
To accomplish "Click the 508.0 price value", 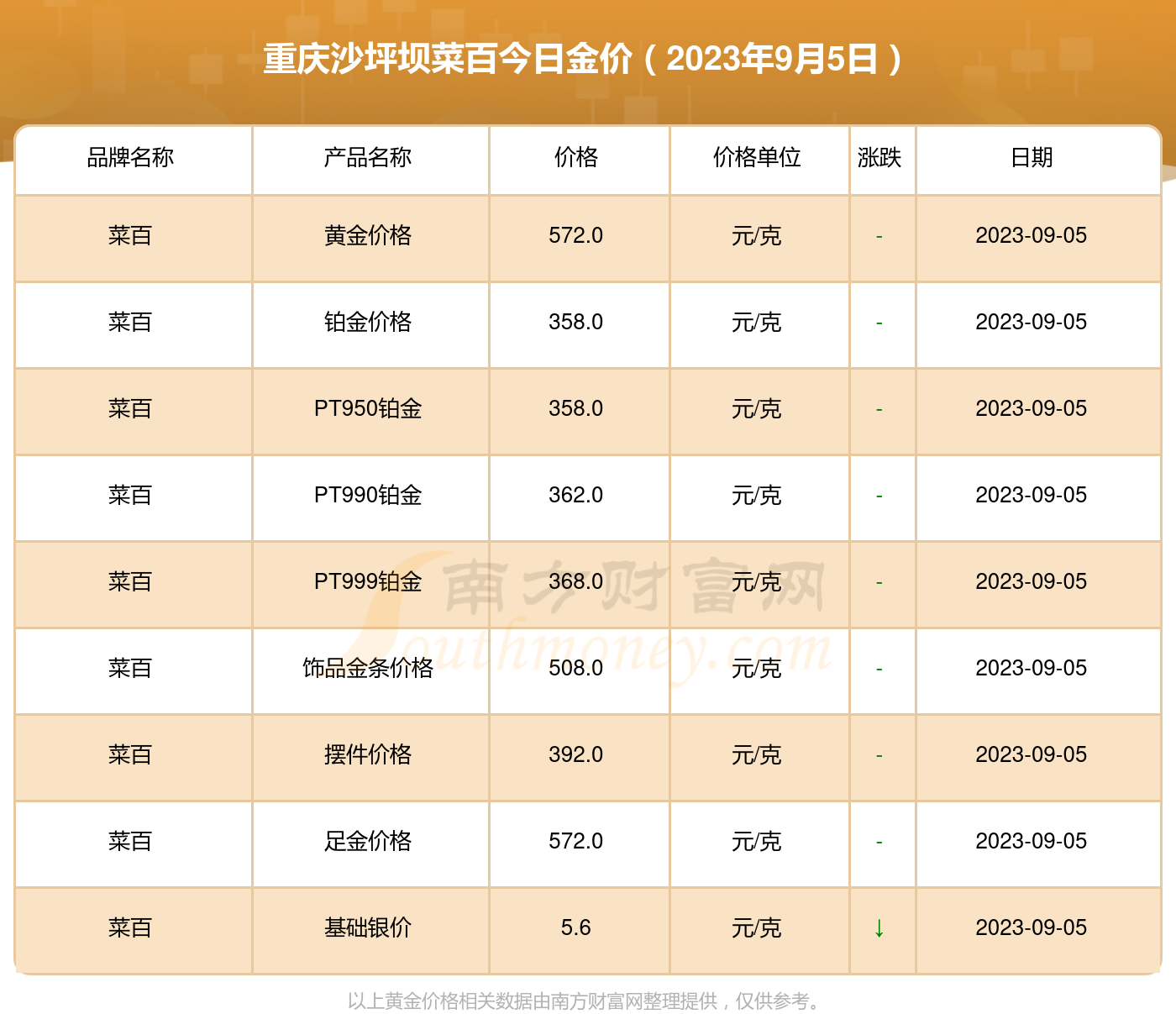I will [576, 668].
